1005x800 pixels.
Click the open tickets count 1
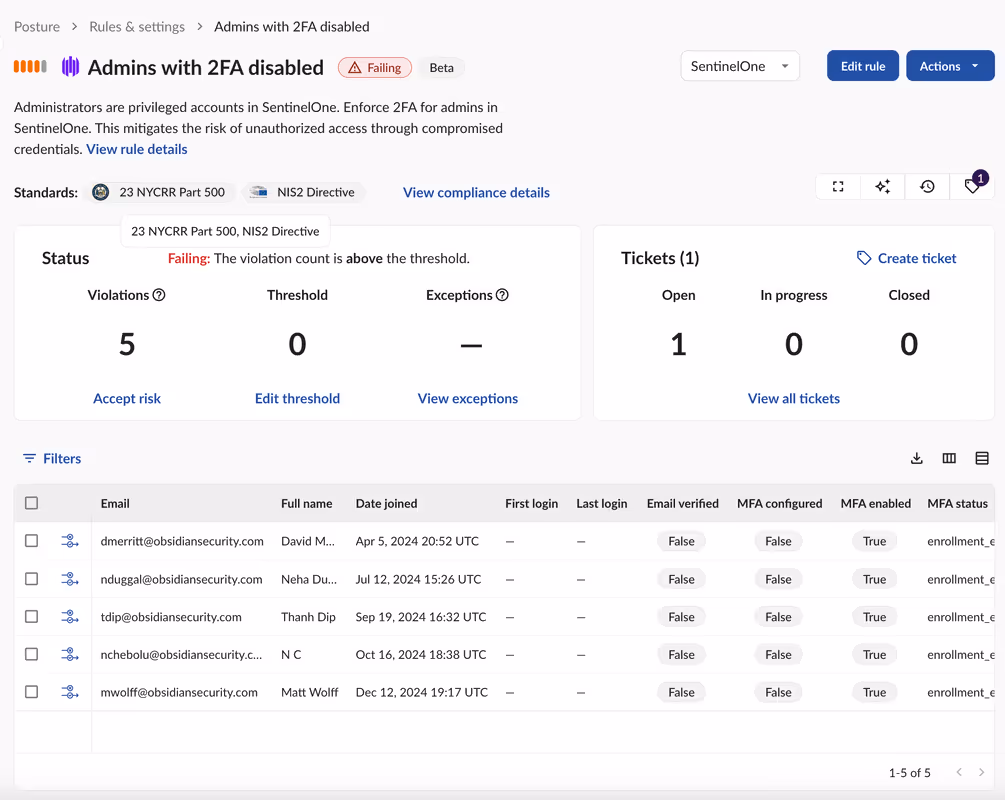679,344
